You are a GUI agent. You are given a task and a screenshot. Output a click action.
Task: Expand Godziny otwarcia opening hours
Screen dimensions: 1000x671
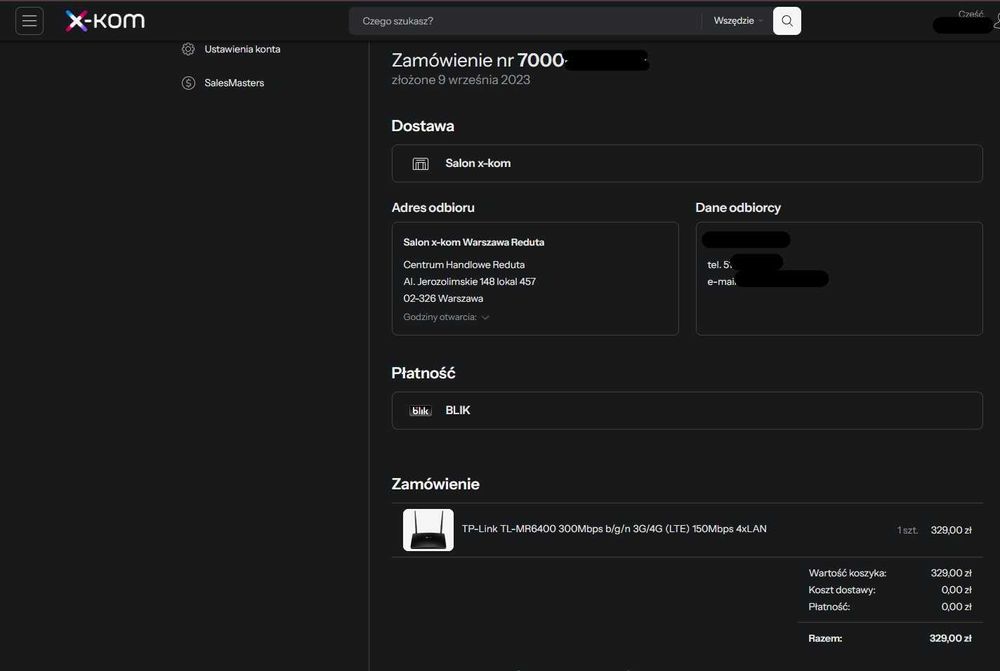point(446,317)
